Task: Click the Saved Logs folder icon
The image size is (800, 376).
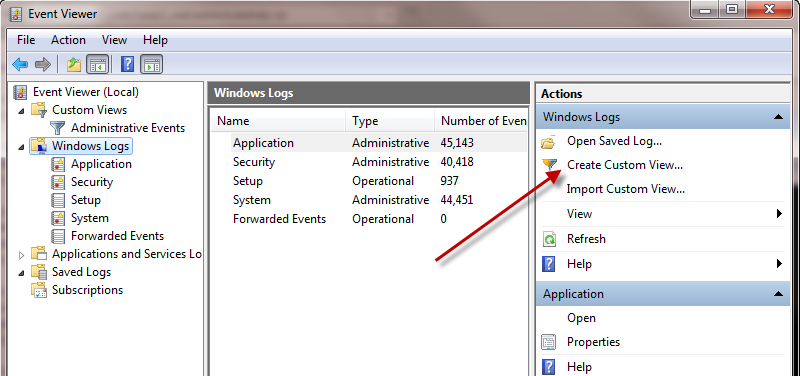Action: (x=39, y=272)
